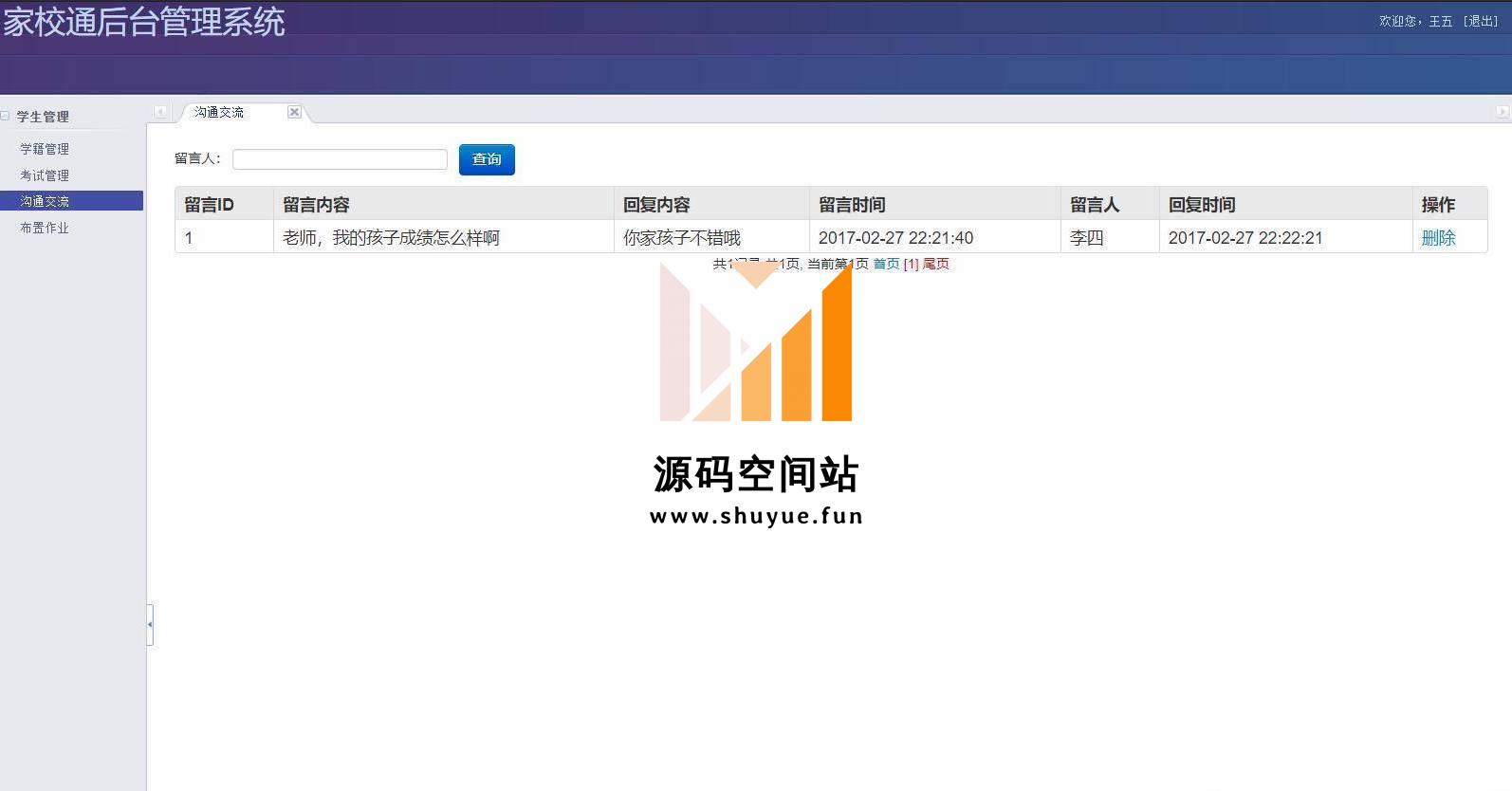Open 布置作业 in the sidebar

(45, 228)
